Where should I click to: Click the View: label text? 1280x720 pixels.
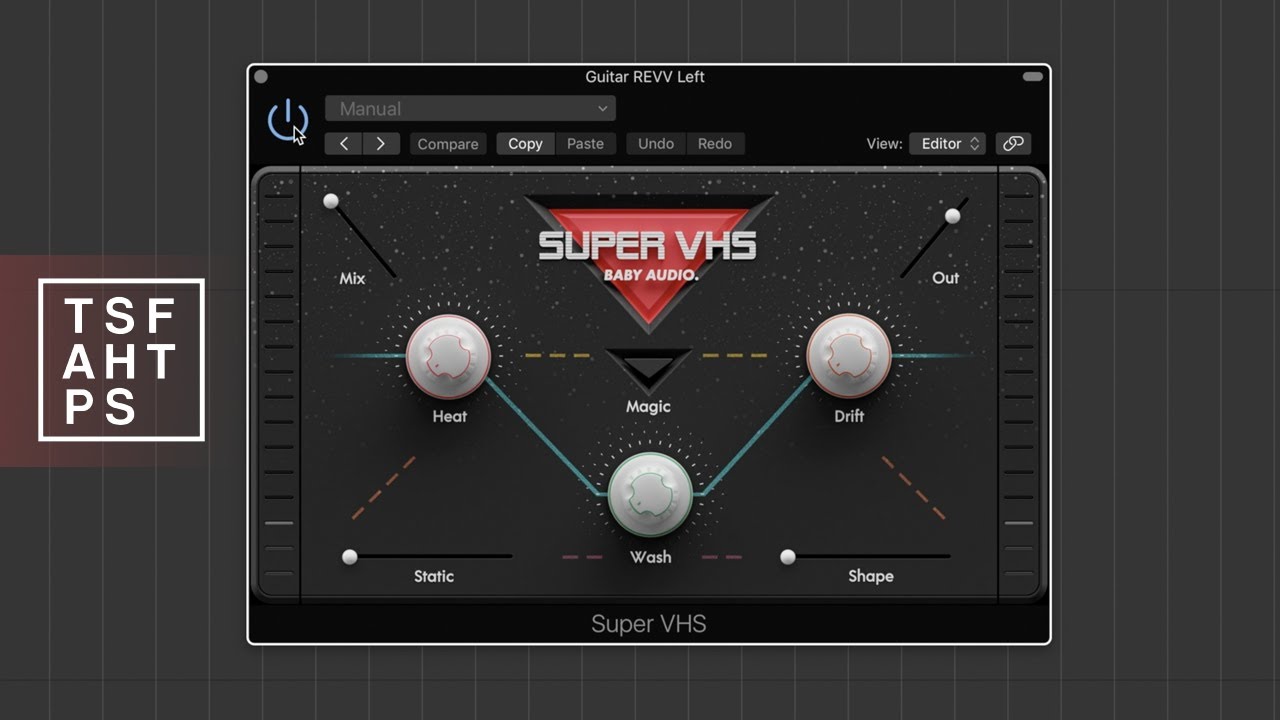pyautogui.click(x=884, y=144)
